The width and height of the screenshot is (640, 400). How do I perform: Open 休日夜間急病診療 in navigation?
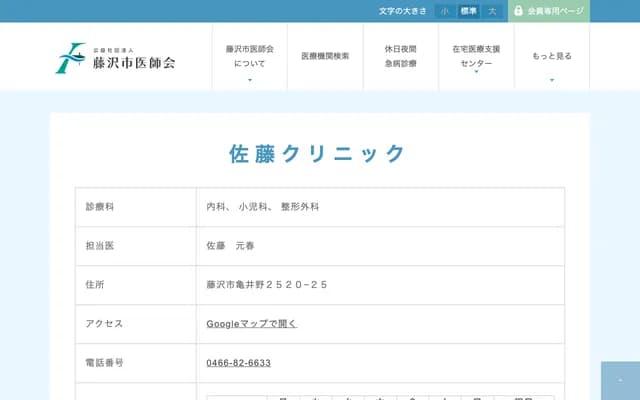point(400,55)
